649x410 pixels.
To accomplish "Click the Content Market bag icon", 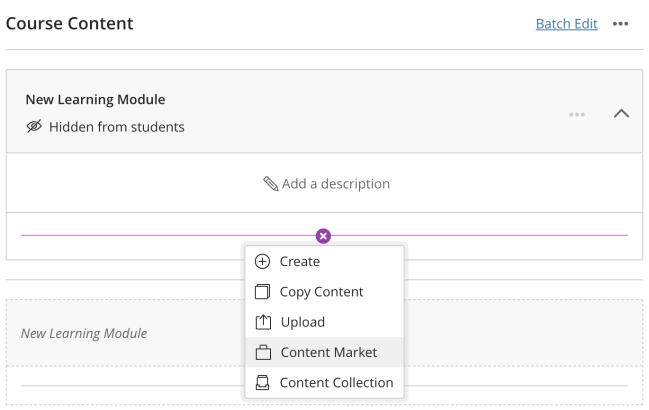I will tap(263, 352).
